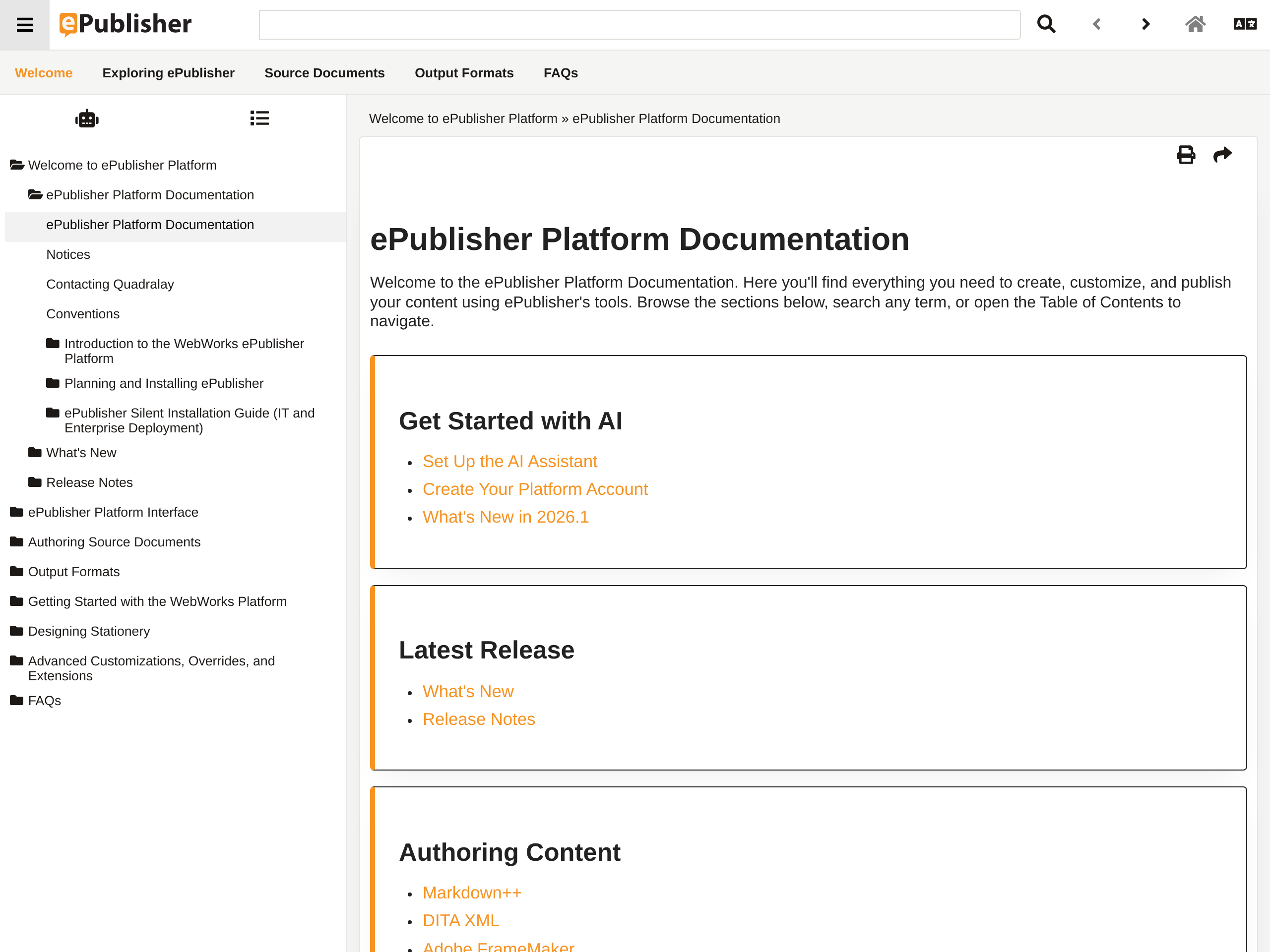
Task: Share this page via arrow icon
Action: 1222,154
